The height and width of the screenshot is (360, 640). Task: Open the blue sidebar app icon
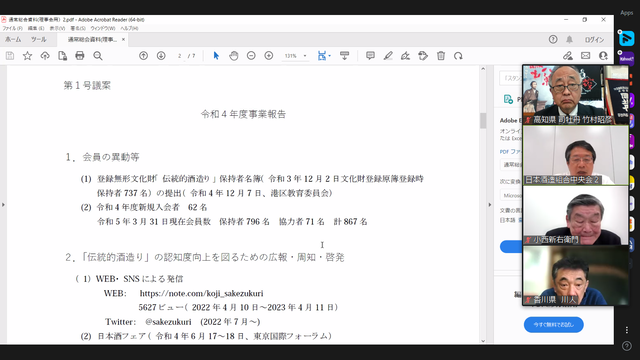click(x=626, y=38)
